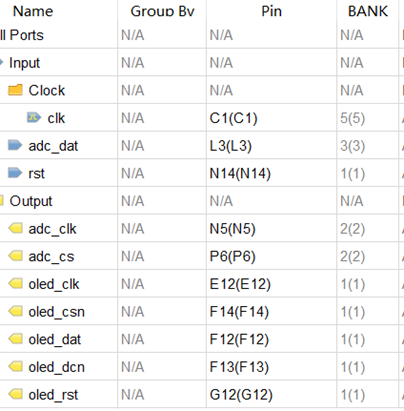Click the oled_csn output port icon

(x=15, y=311)
